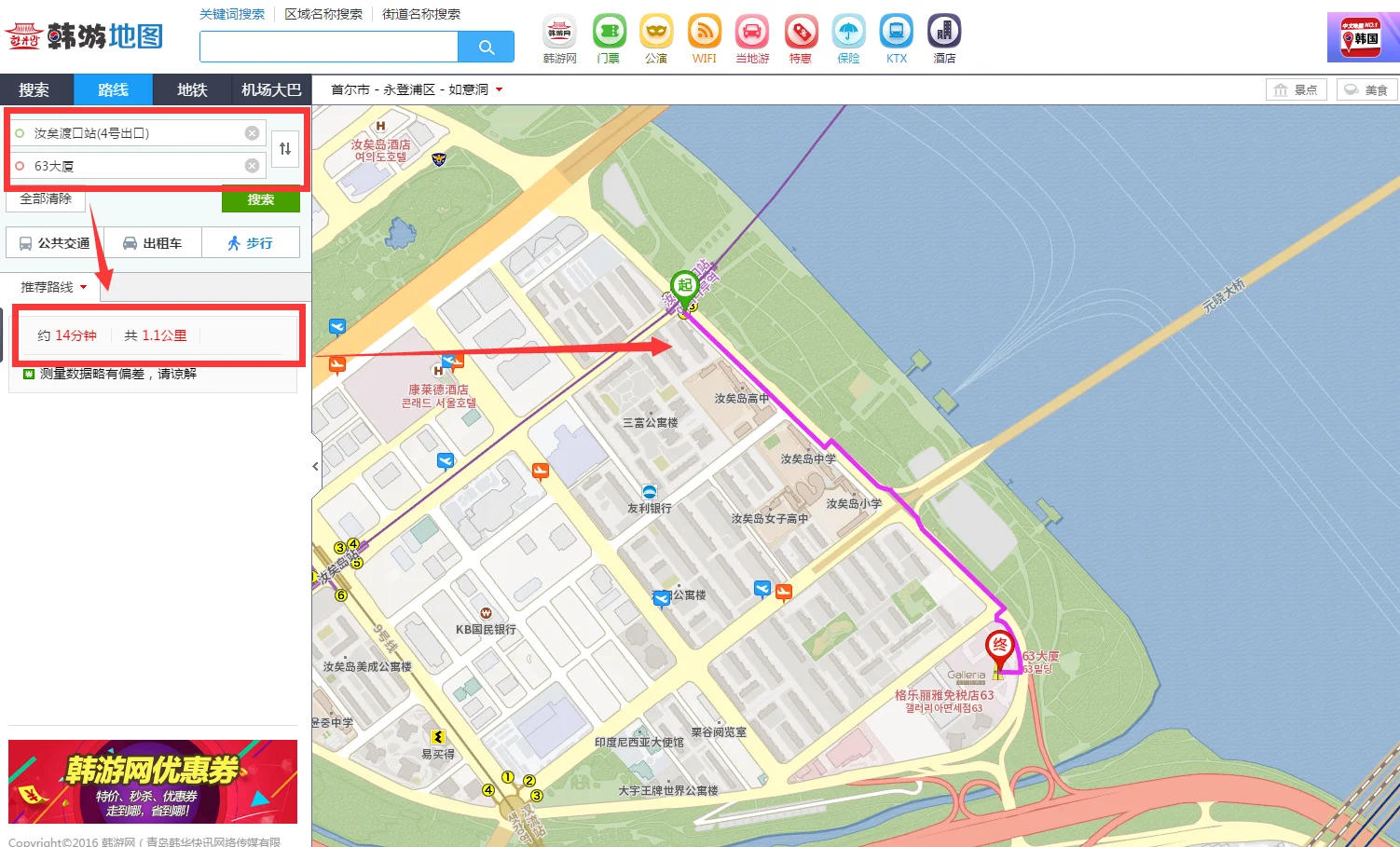Open the 公演 performance mask icon
Screen dimensions: 1400x847
(656, 32)
